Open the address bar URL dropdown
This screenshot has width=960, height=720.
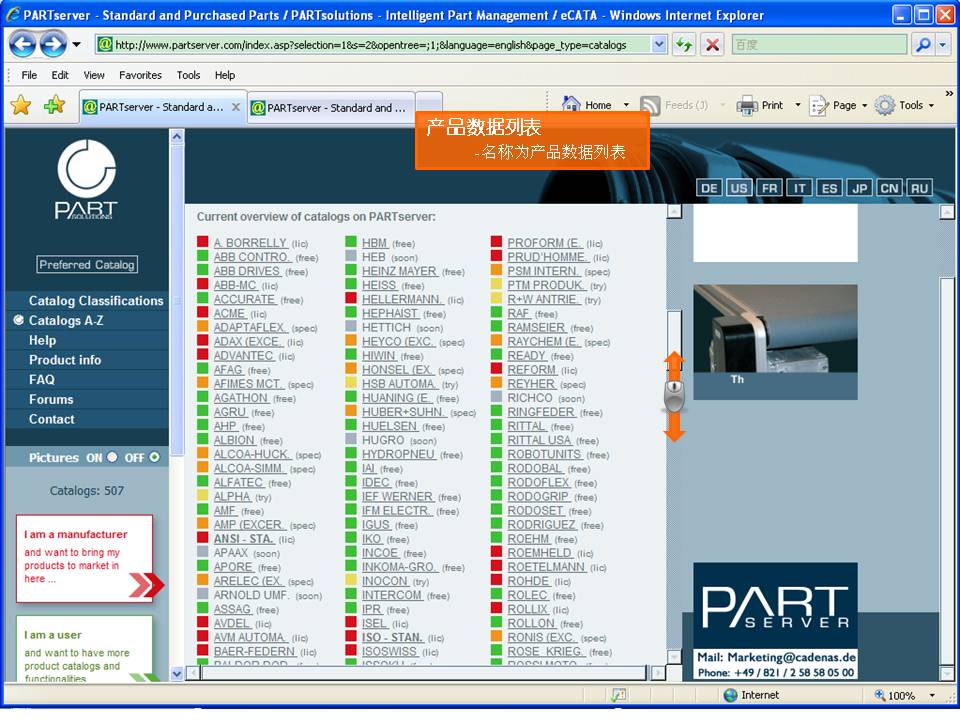(659, 45)
